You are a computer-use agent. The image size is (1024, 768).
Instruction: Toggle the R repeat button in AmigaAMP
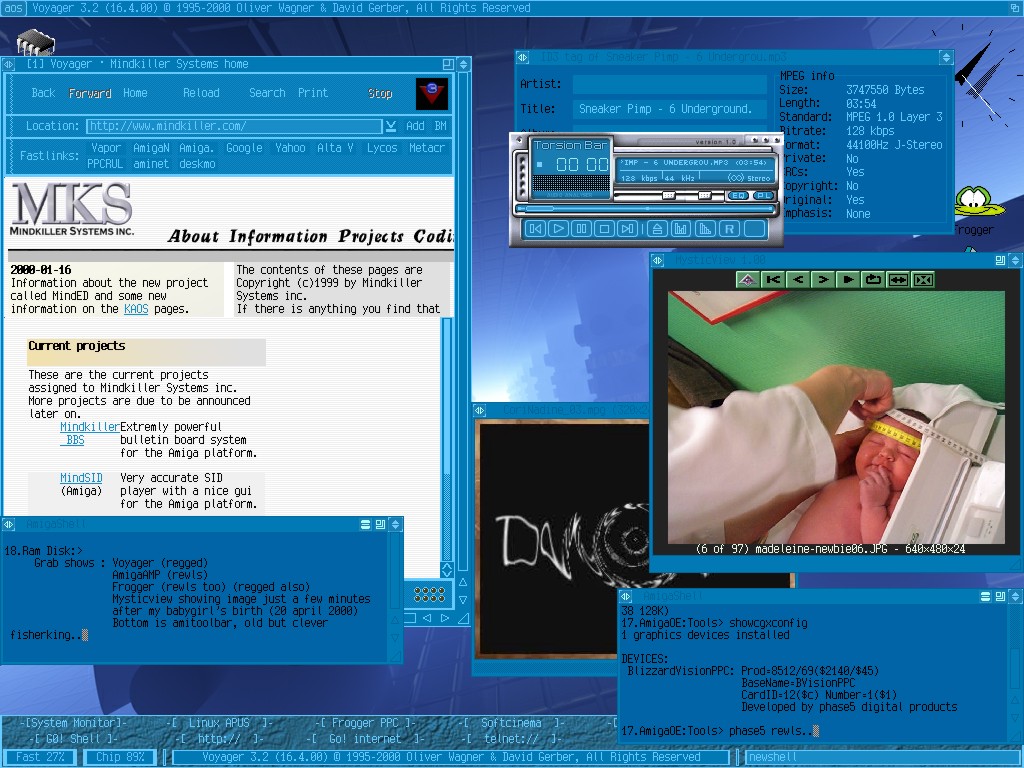coord(729,229)
